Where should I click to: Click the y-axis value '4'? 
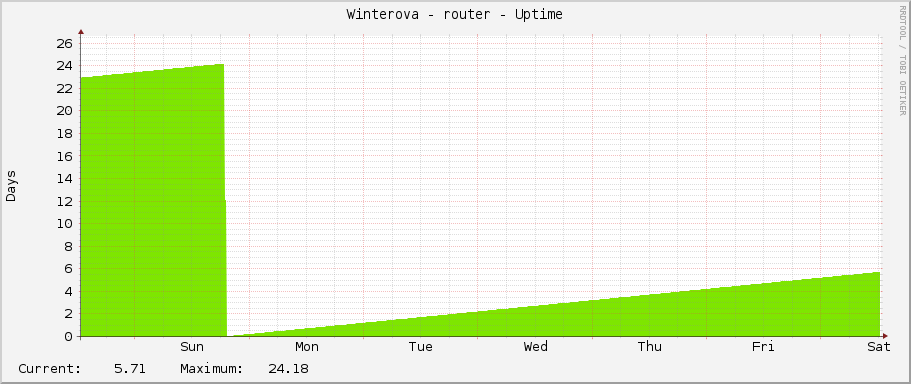coord(69,292)
